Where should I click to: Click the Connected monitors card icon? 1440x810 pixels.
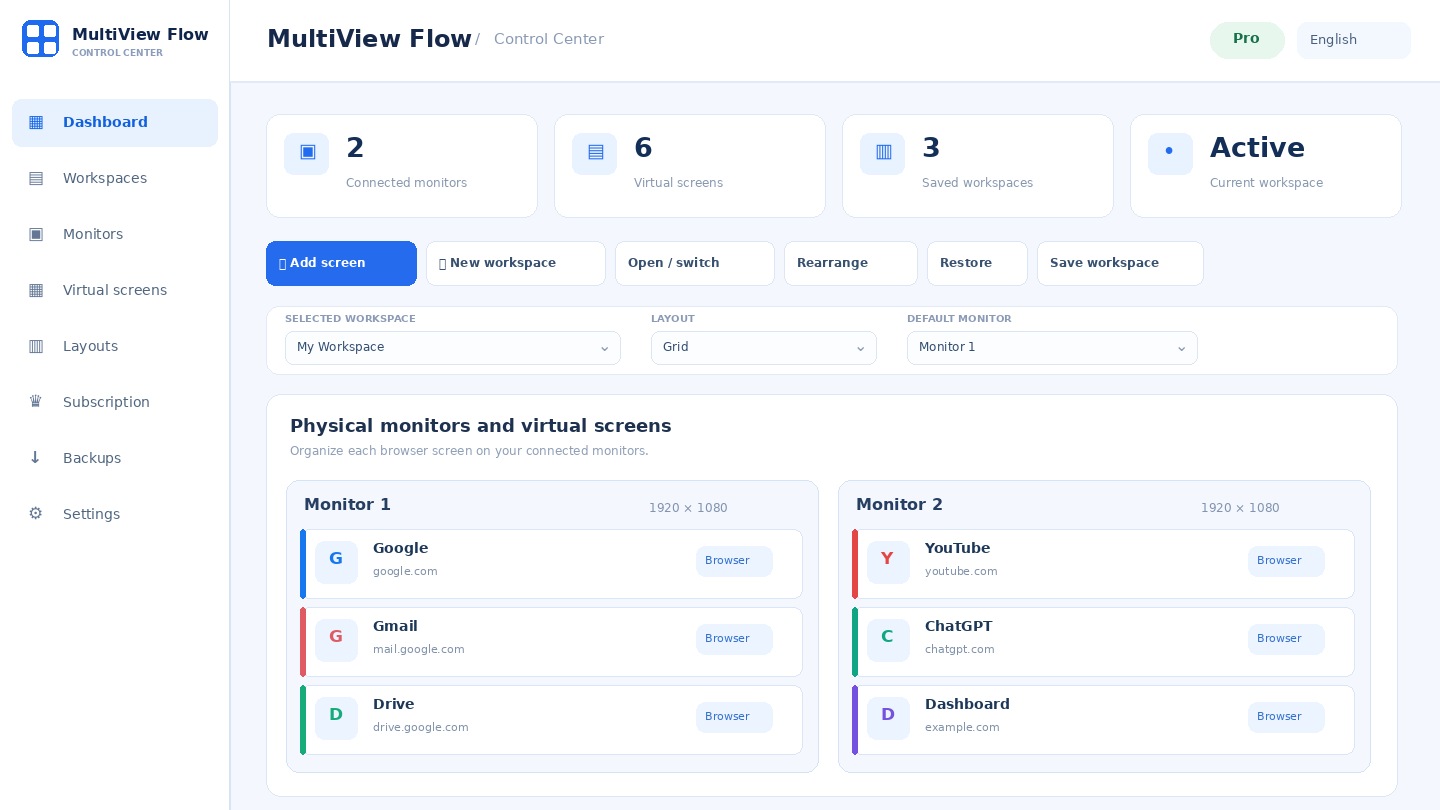(x=306, y=154)
